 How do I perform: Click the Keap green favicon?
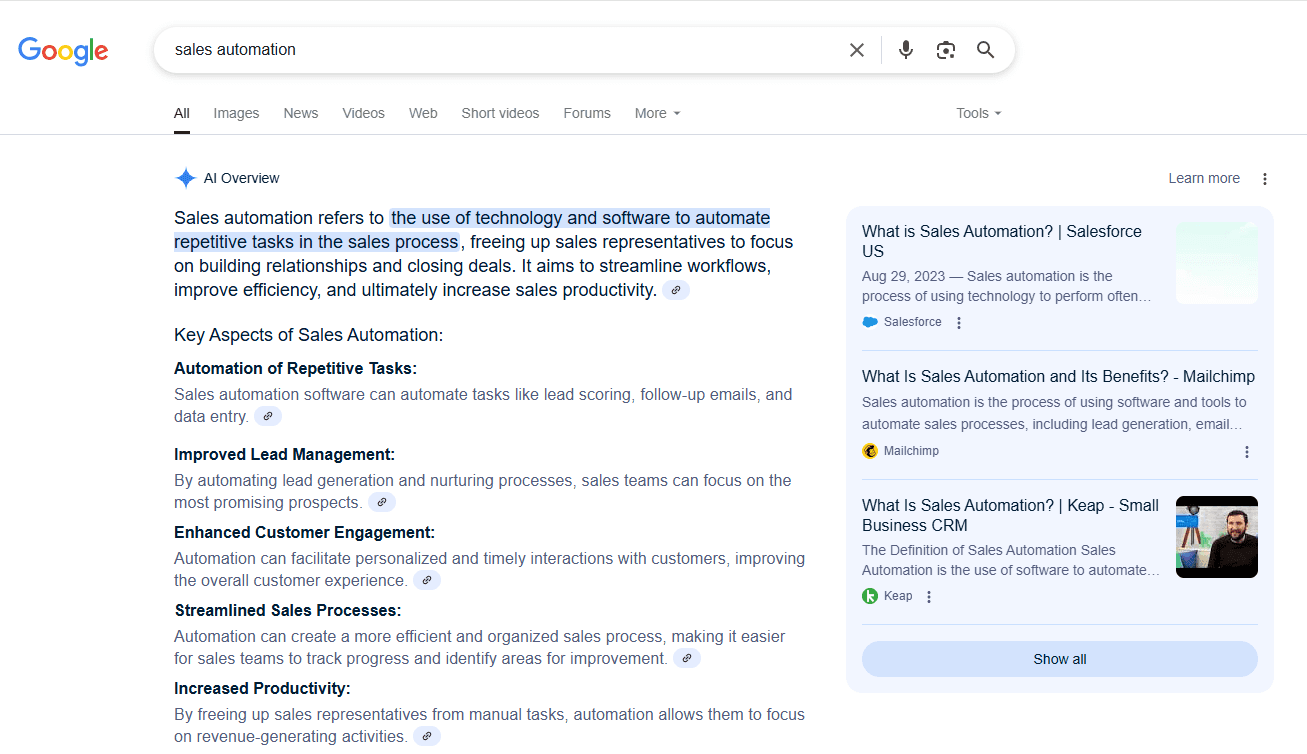pos(870,596)
